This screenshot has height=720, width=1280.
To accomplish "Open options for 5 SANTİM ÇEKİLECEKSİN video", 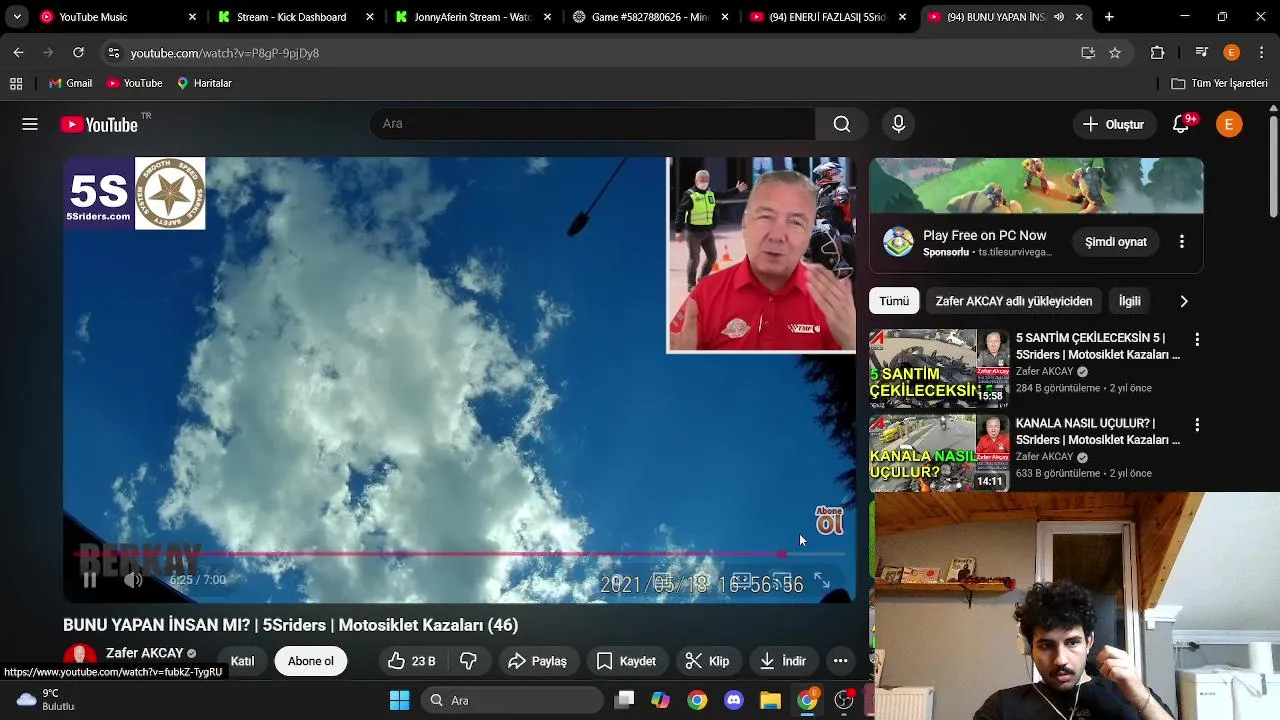I will 1197,340.
